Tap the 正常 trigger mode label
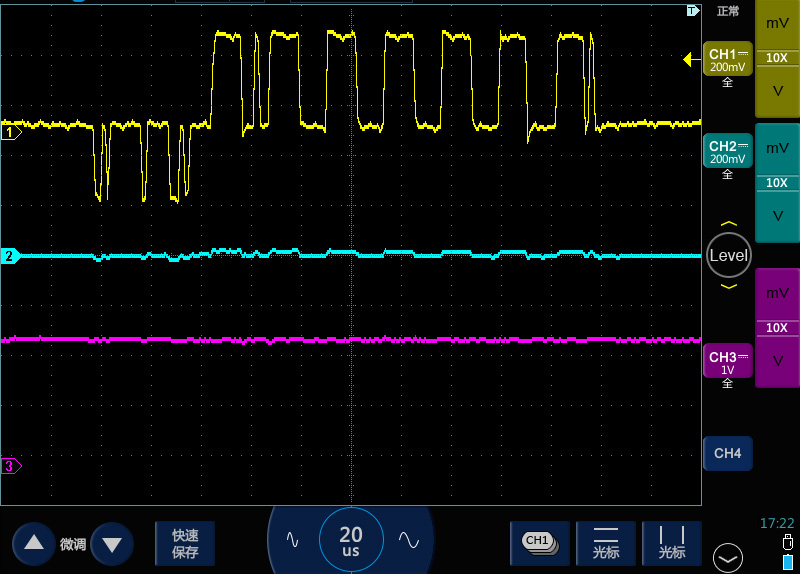 pyautogui.click(x=728, y=11)
